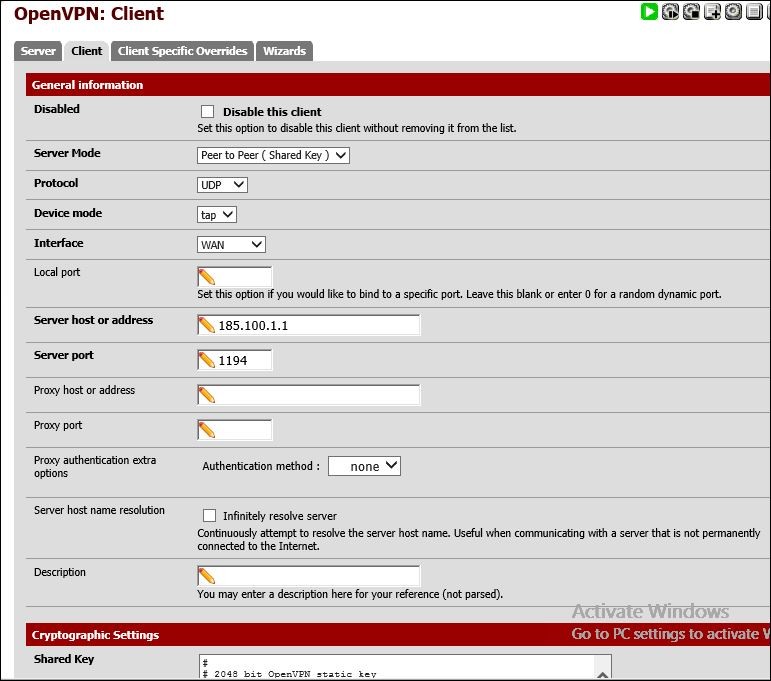
Task: Expand the Protocol UDP dropdown
Action: pyautogui.click(x=222, y=185)
